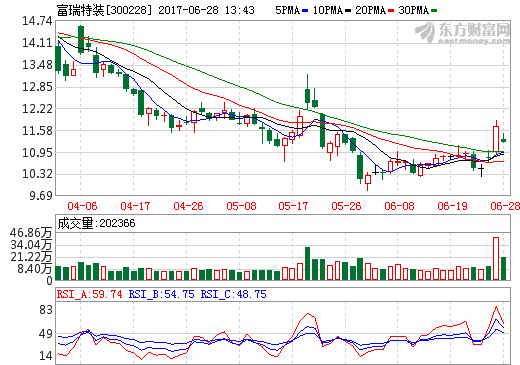Select the 05-26 date marker

[346, 206]
